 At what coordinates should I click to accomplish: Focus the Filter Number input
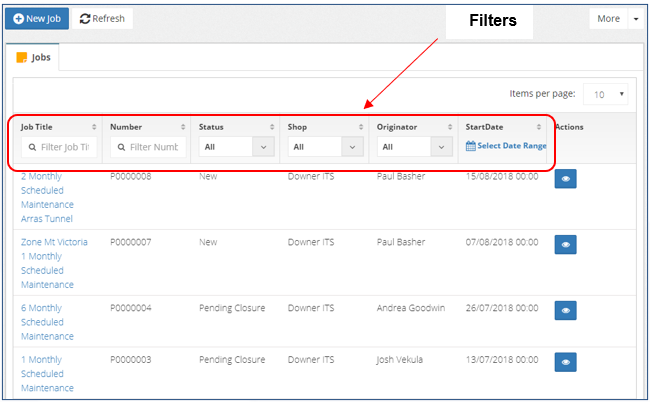[148, 147]
